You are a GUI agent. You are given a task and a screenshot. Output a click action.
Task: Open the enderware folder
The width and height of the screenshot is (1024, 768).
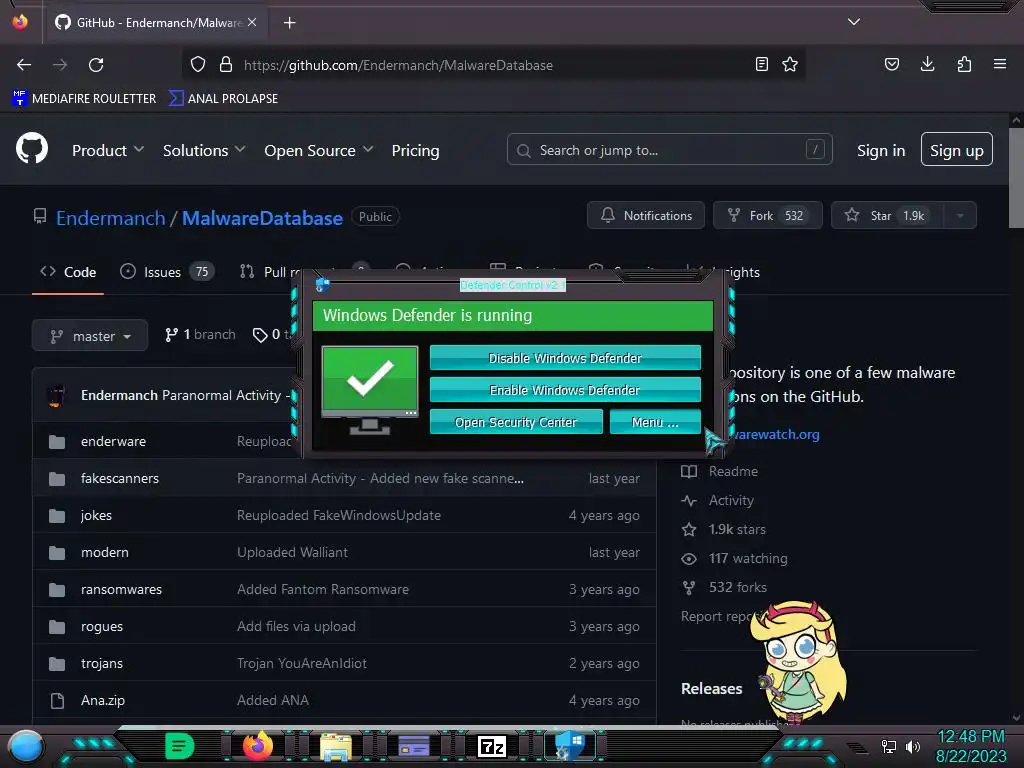(113, 441)
